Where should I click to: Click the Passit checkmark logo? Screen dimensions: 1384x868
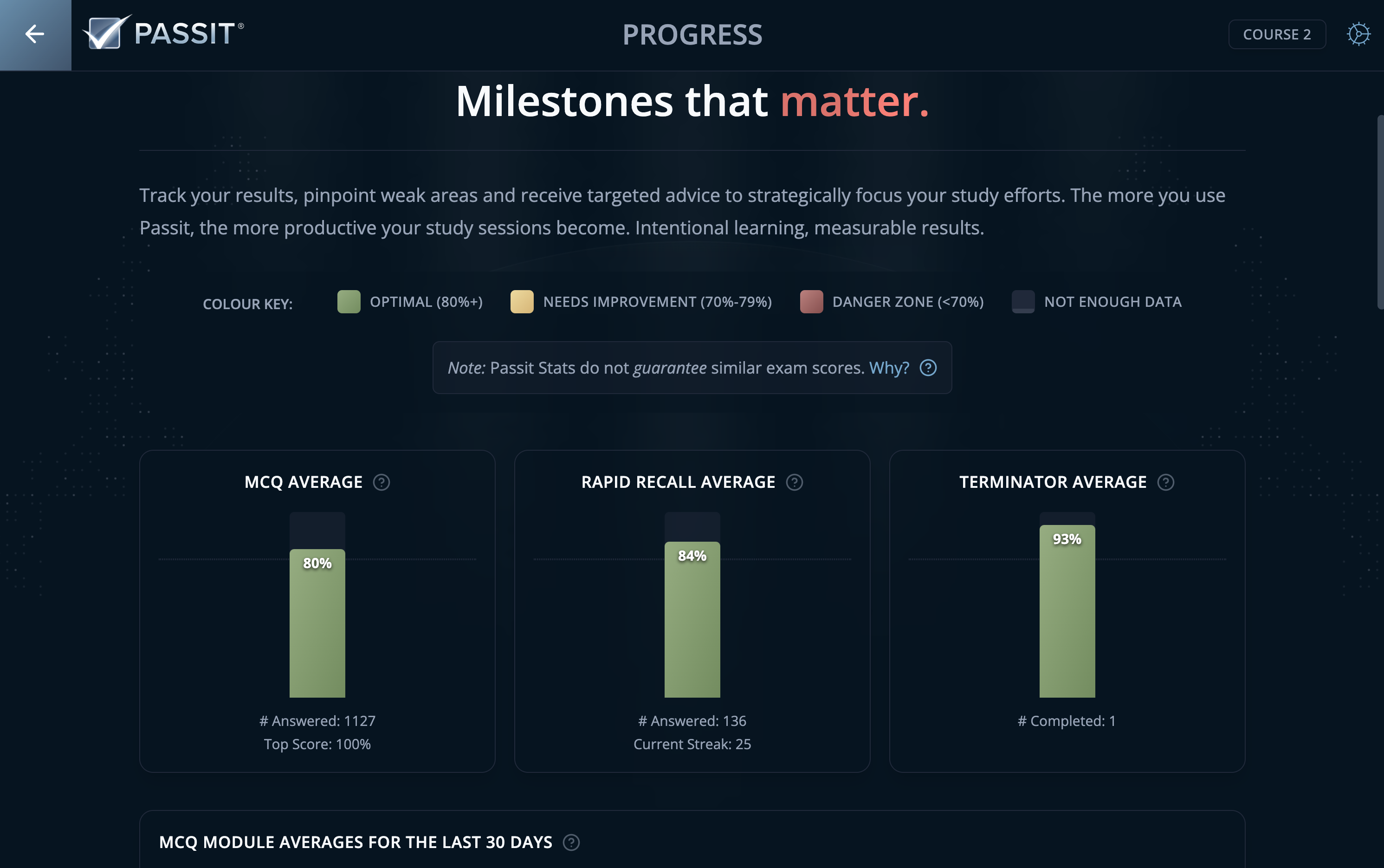click(x=106, y=32)
